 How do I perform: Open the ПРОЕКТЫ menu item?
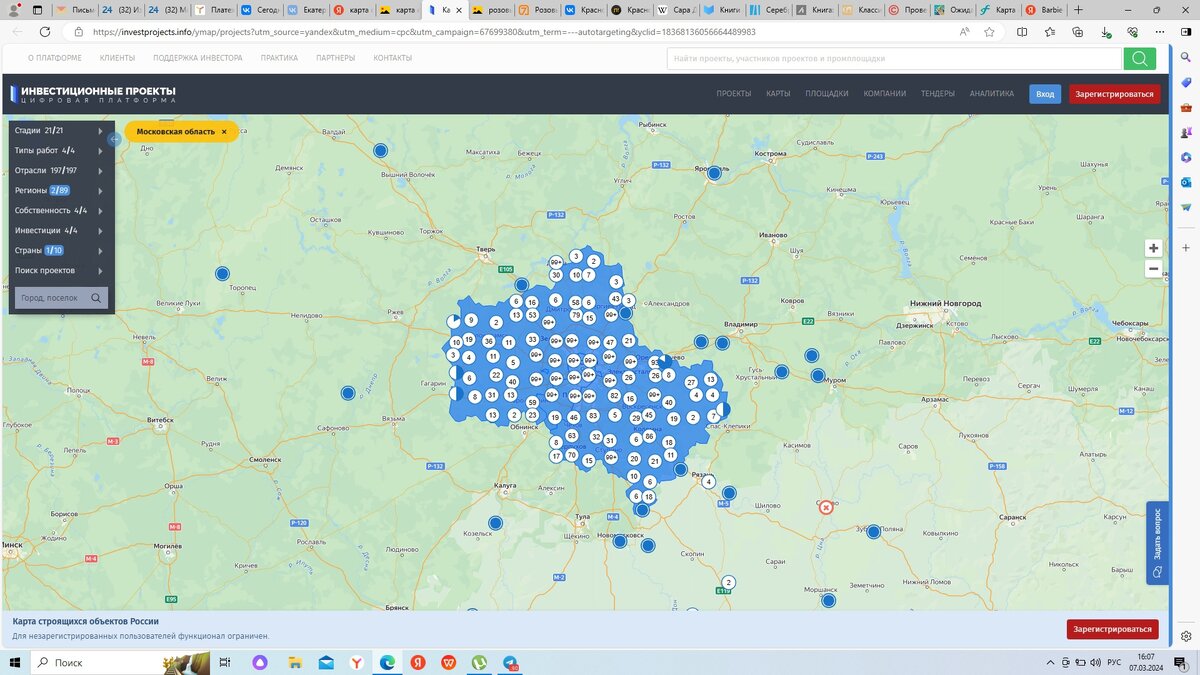(x=734, y=94)
